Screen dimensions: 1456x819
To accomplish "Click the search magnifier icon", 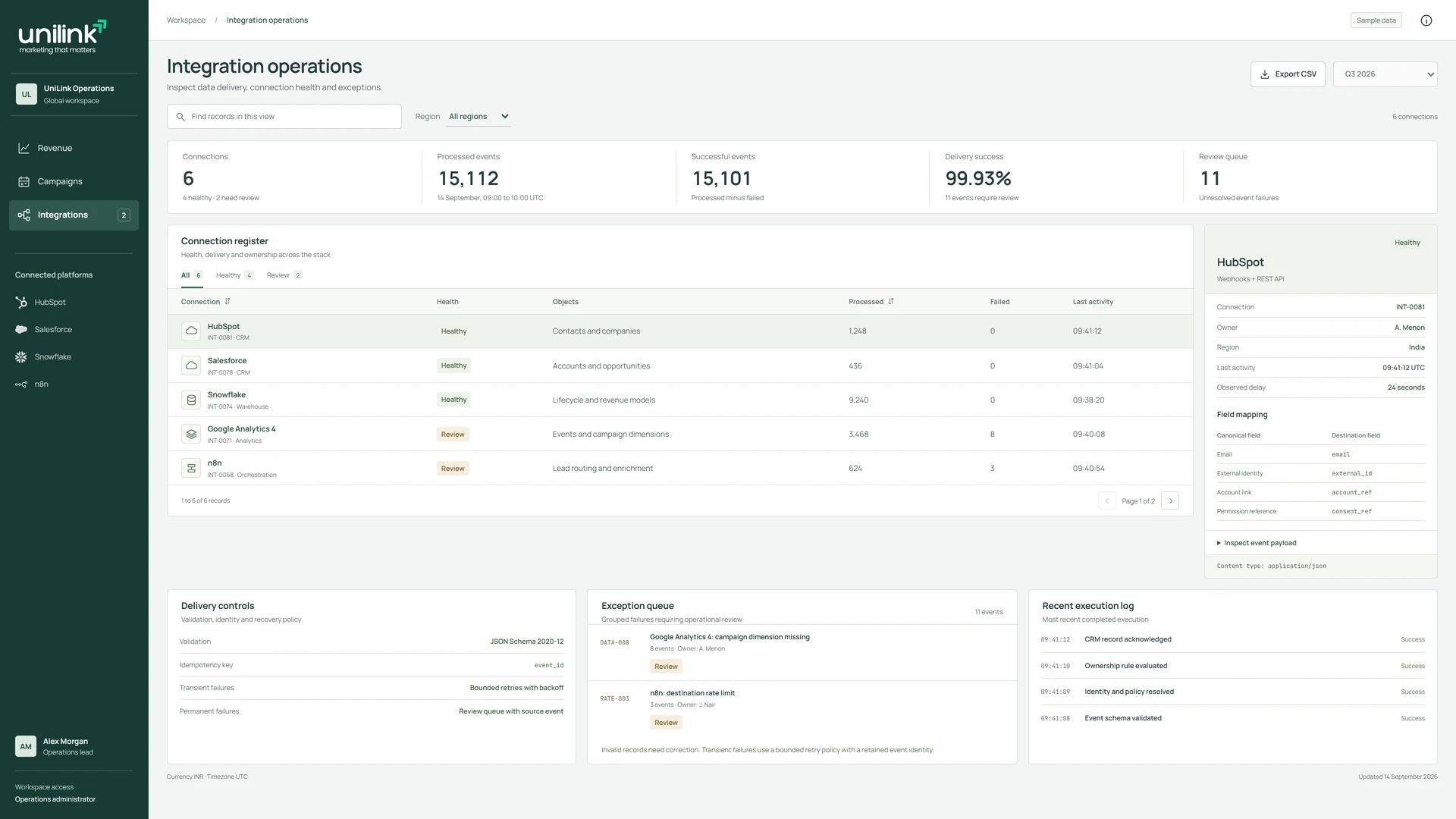I will (180, 117).
